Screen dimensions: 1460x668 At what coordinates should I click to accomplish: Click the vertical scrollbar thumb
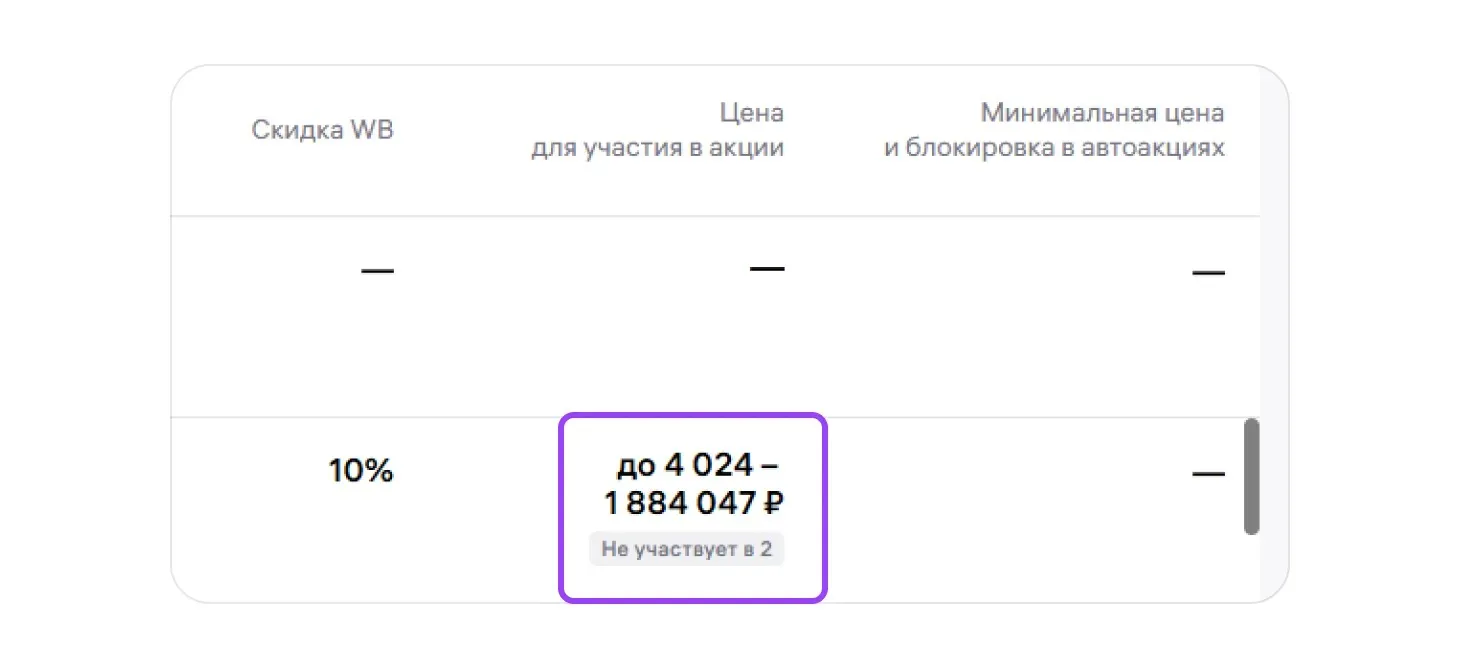1251,476
